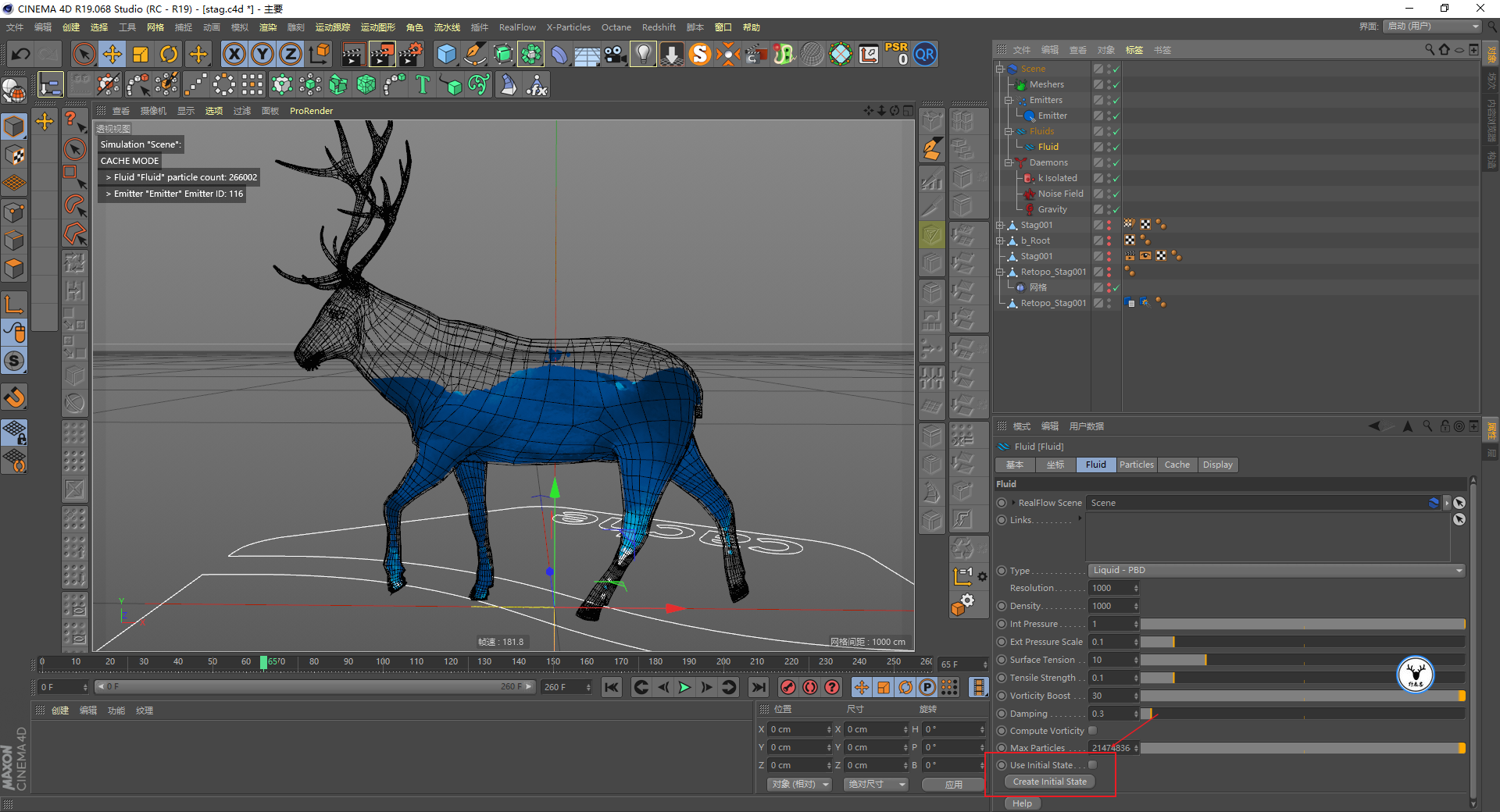Switch to the Particles tab
The image size is (1500, 812).
[x=1136, y=465]
